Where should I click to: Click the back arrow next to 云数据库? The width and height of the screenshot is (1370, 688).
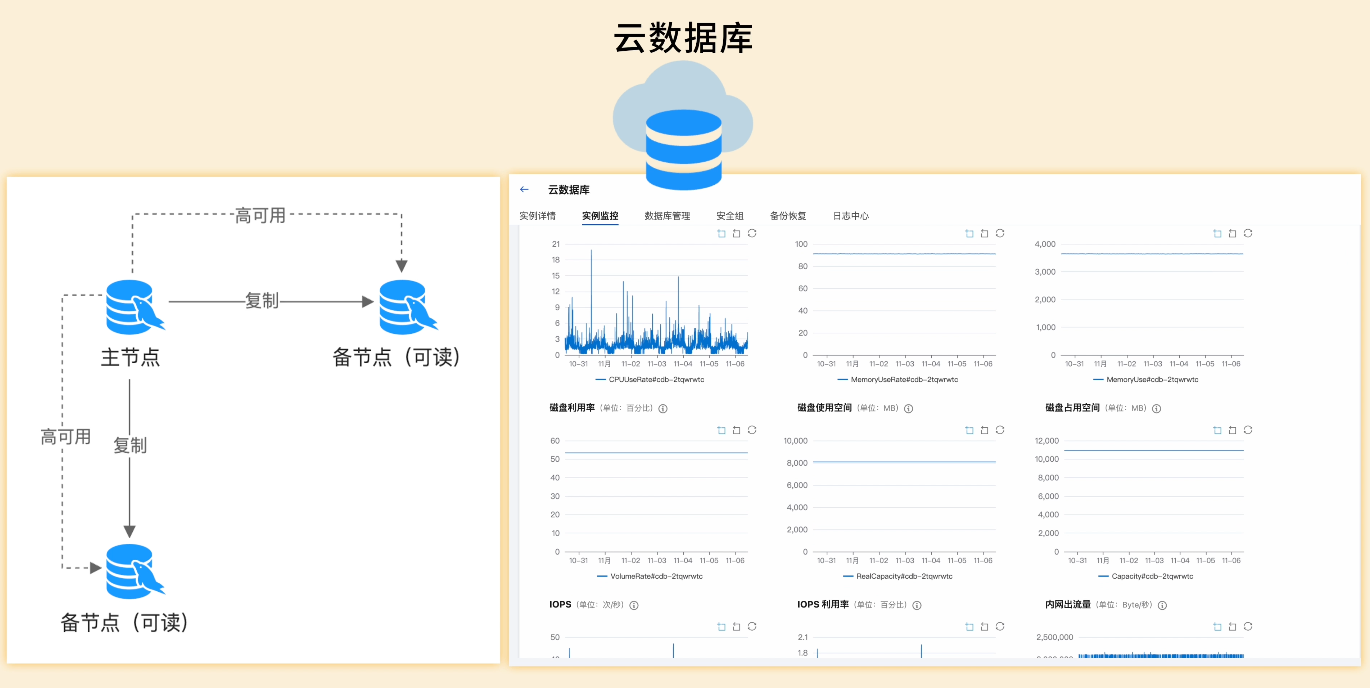524,189
